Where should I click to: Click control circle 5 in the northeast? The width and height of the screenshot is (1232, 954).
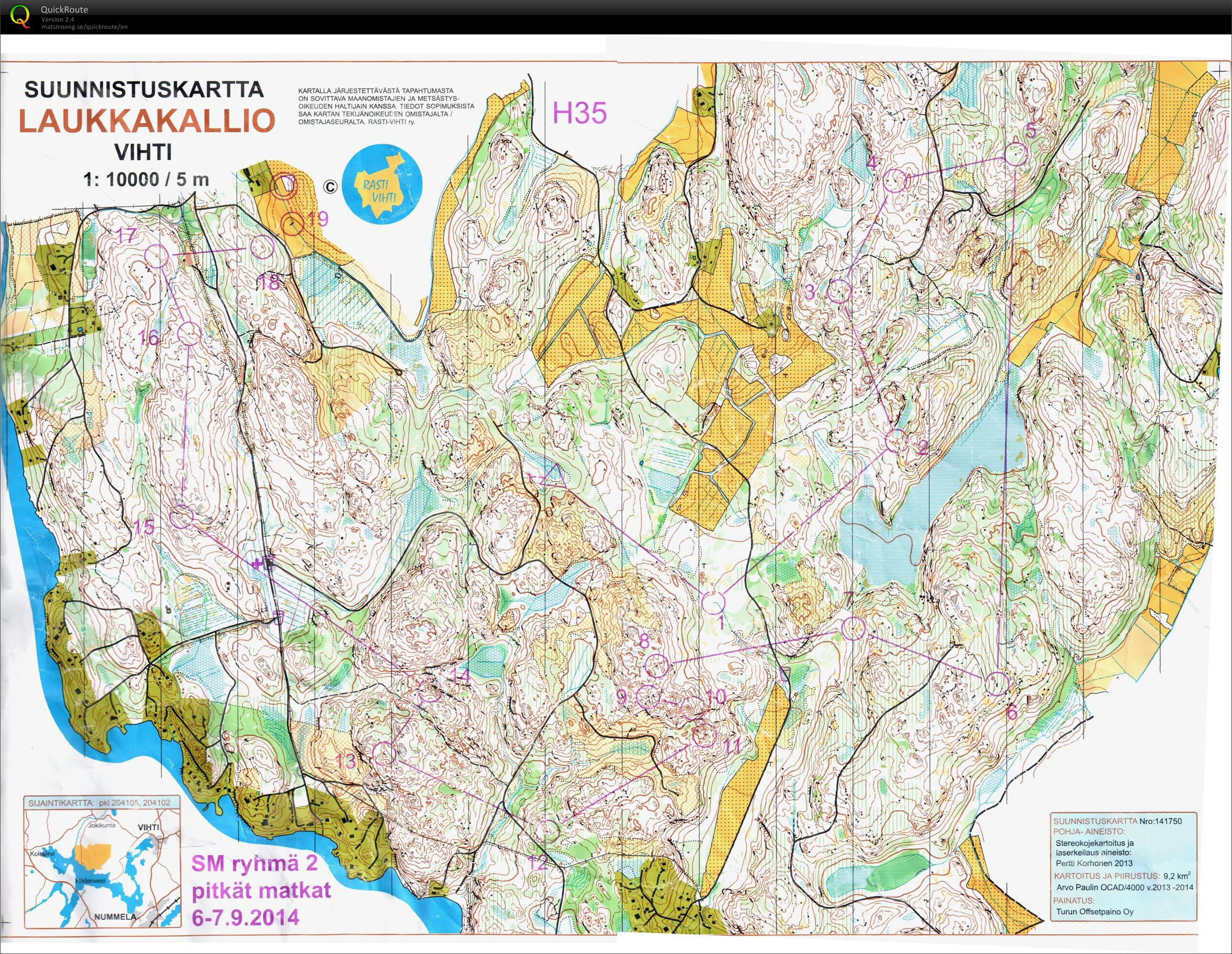(1016, 154)
